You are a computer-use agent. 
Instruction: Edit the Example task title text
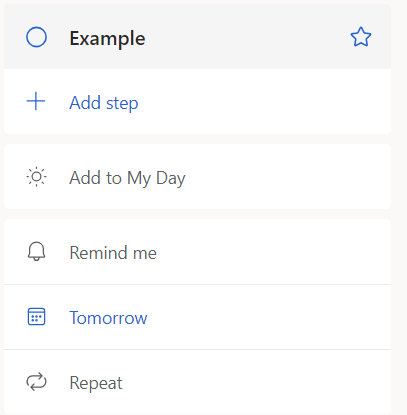pyautogui.click(x=107, y=38)
